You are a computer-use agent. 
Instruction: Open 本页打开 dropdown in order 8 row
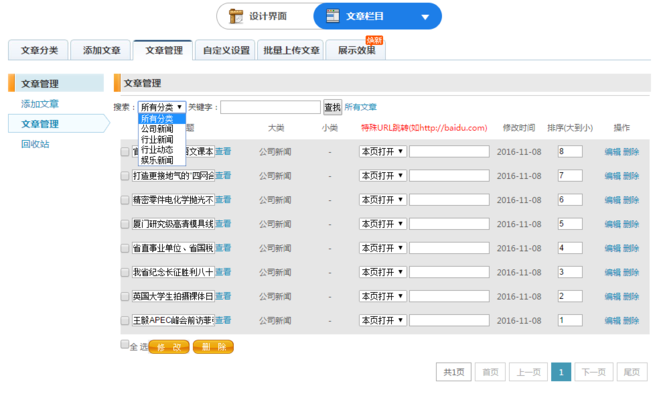[x=382, y=151]
